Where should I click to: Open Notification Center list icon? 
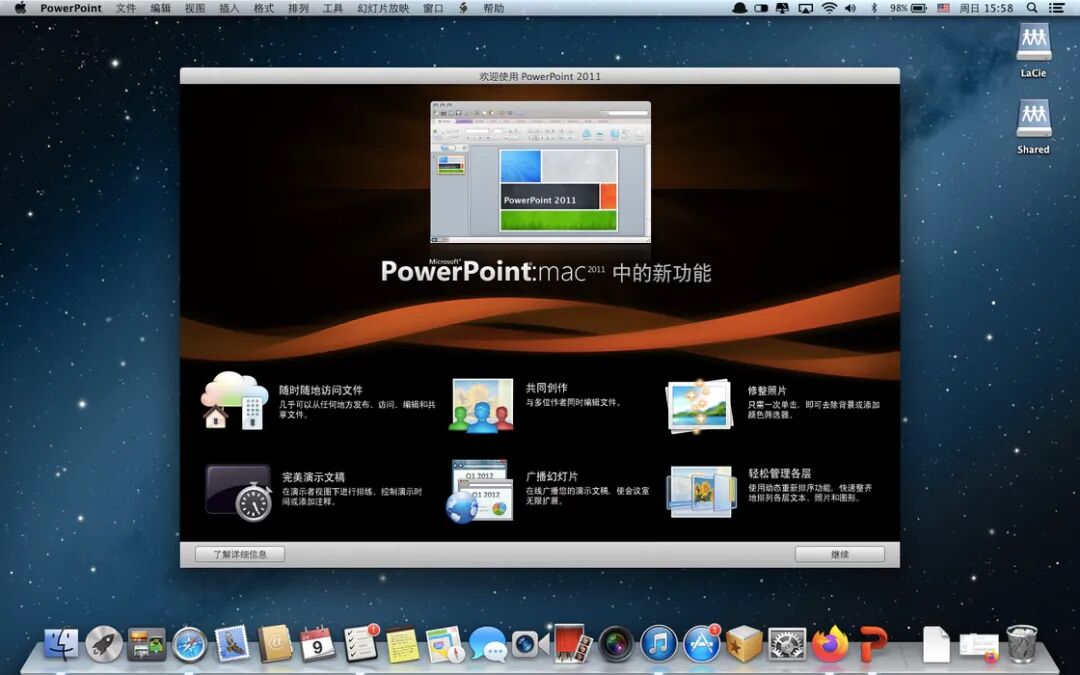1056,8
